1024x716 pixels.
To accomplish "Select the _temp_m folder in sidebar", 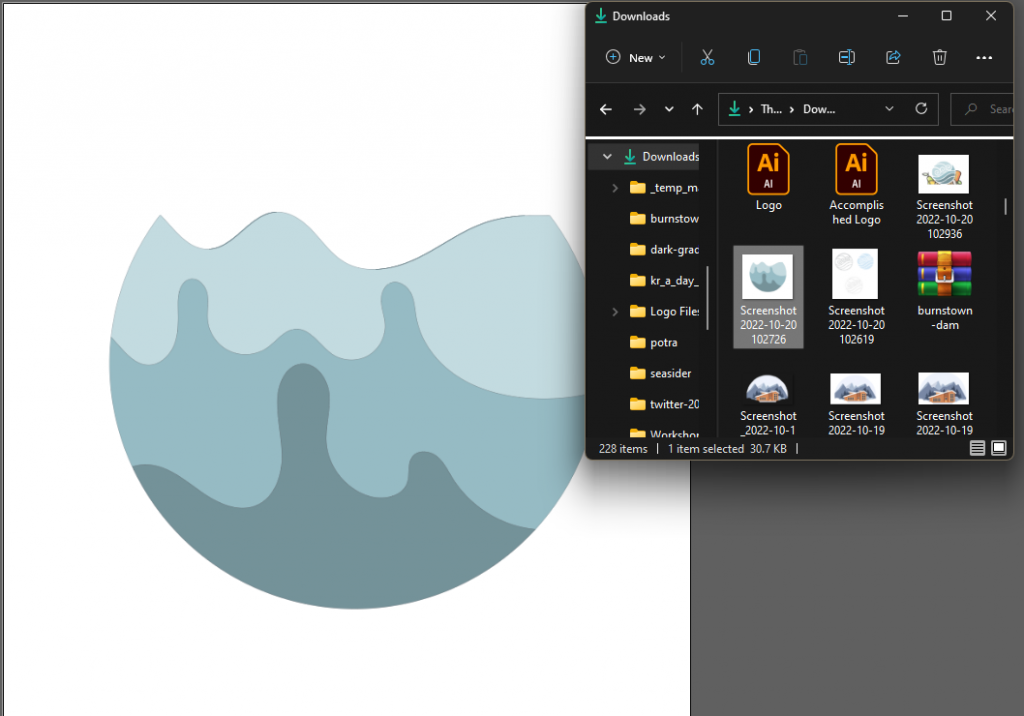I will [664, 187].
